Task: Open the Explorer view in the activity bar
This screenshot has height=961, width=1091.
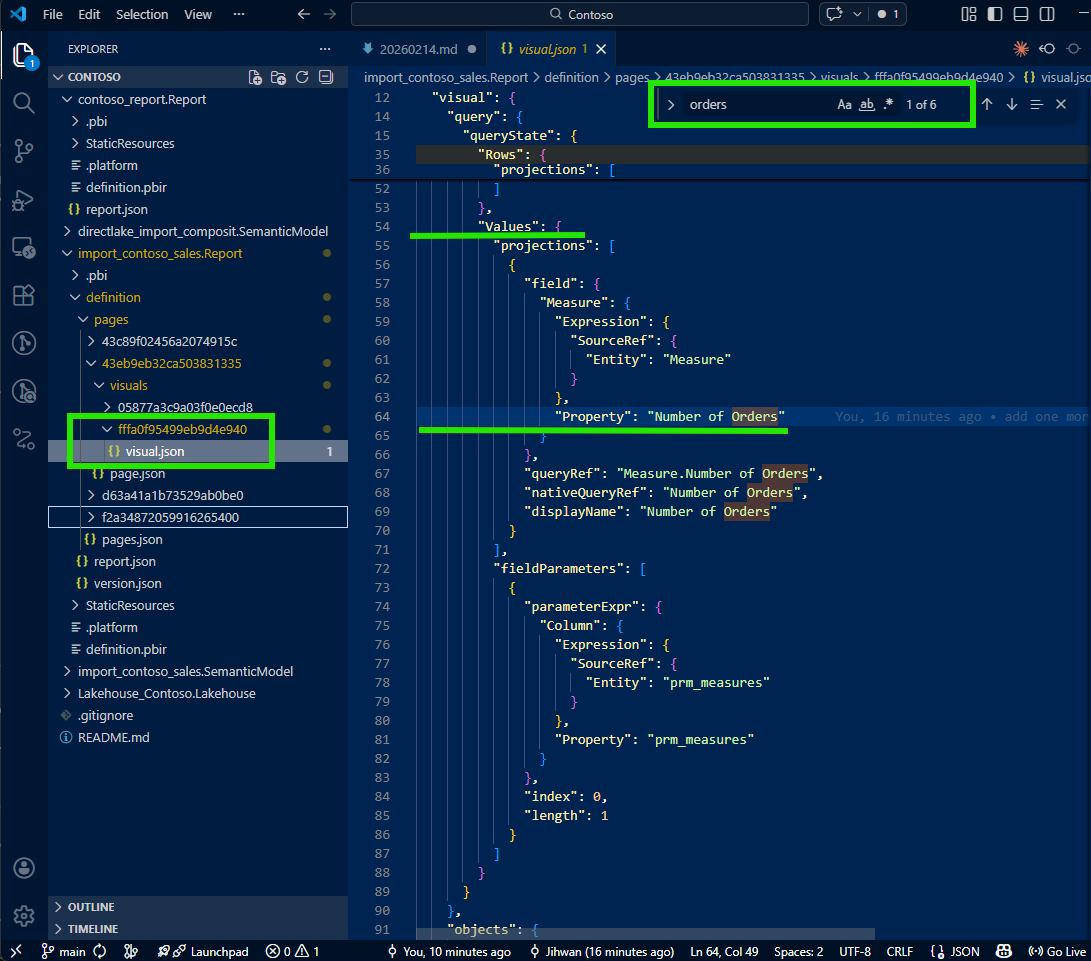Action: tap(24, 56)
